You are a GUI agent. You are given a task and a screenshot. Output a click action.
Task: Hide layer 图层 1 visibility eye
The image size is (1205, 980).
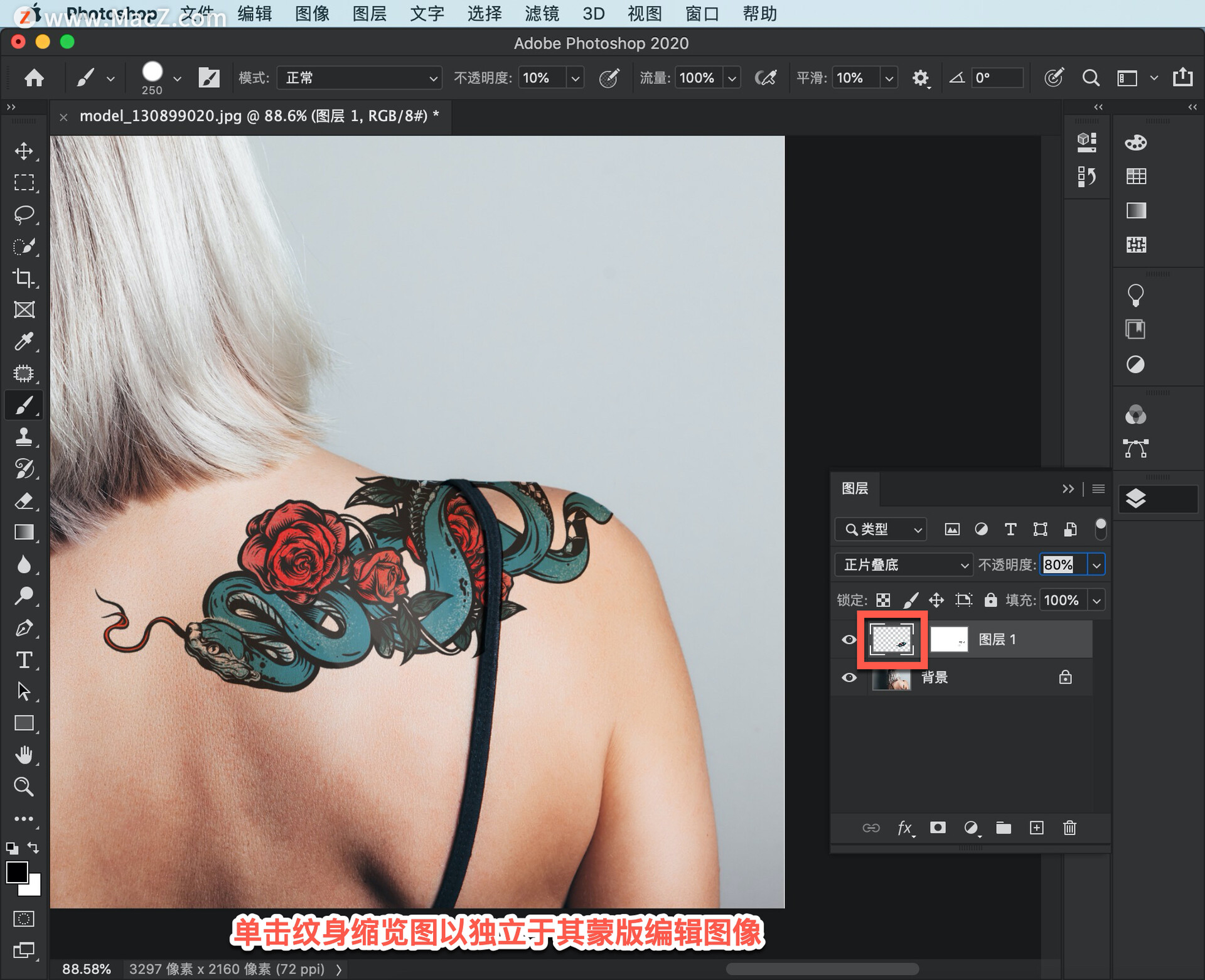pos(849,640)
